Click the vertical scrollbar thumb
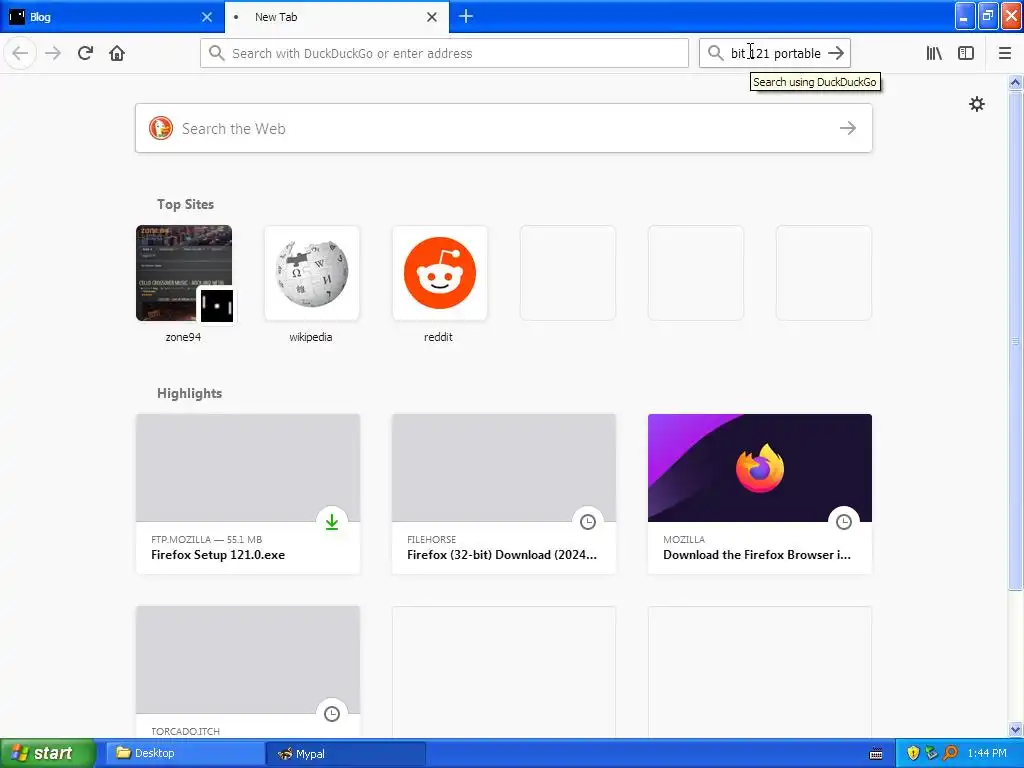 [x=1015, y=340]
